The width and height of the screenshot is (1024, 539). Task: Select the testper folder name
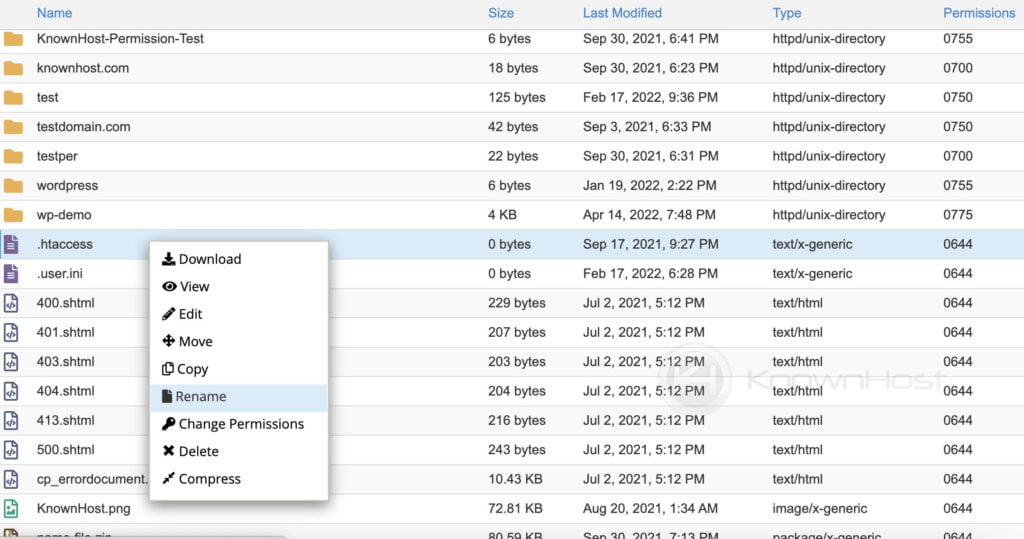coord(57,156)
